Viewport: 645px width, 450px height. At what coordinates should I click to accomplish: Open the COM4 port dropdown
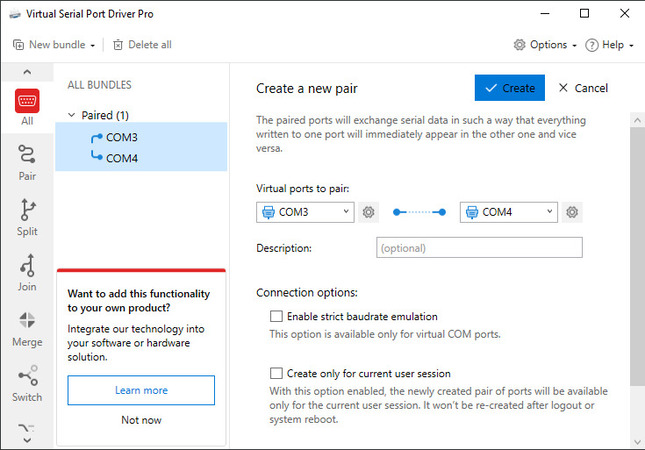508,212
